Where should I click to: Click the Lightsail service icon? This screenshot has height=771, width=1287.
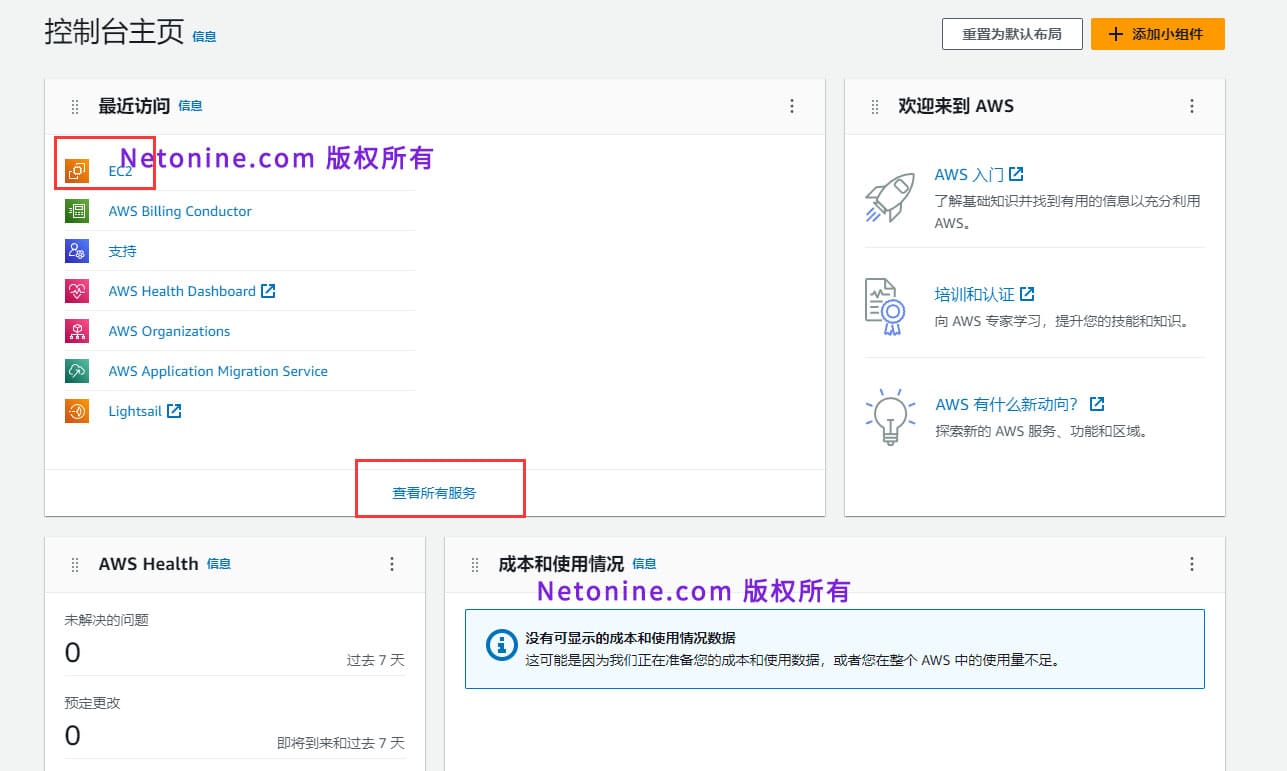click(77, 411)
